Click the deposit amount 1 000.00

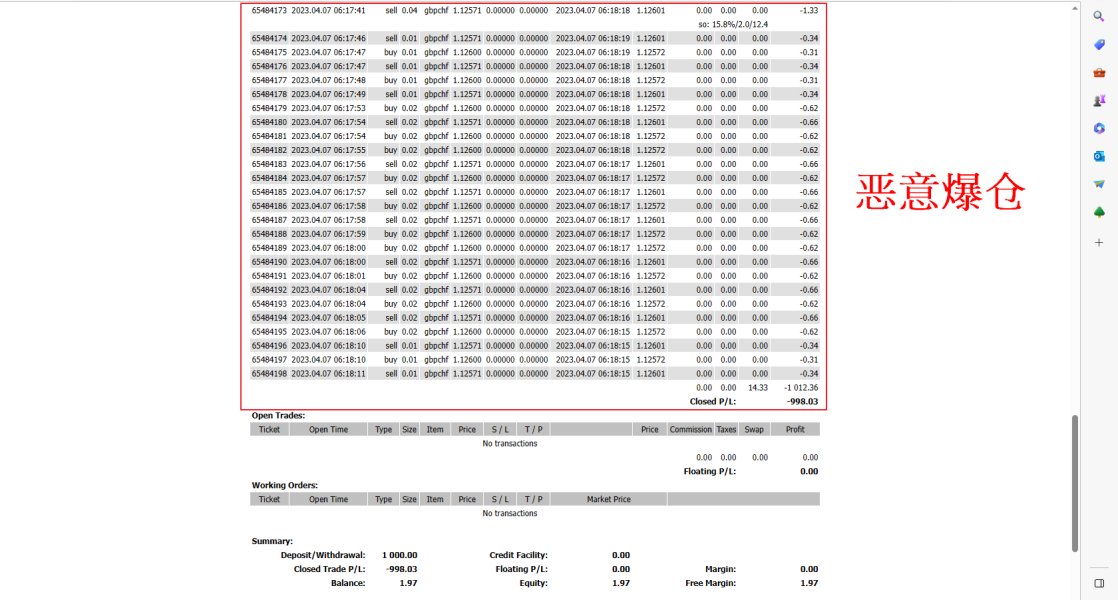(399, 555)
